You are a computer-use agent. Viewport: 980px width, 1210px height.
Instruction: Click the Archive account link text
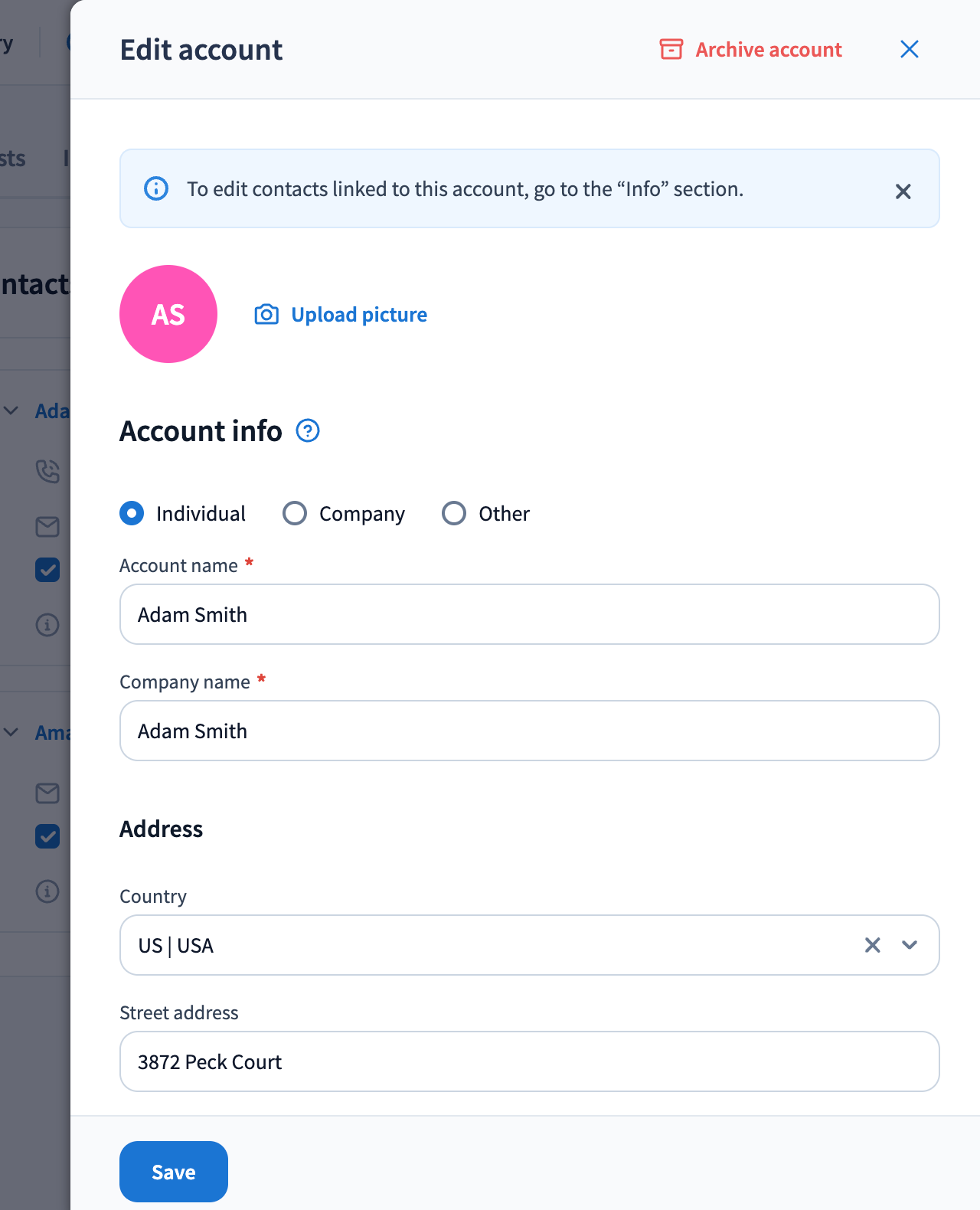click(769, 50)
